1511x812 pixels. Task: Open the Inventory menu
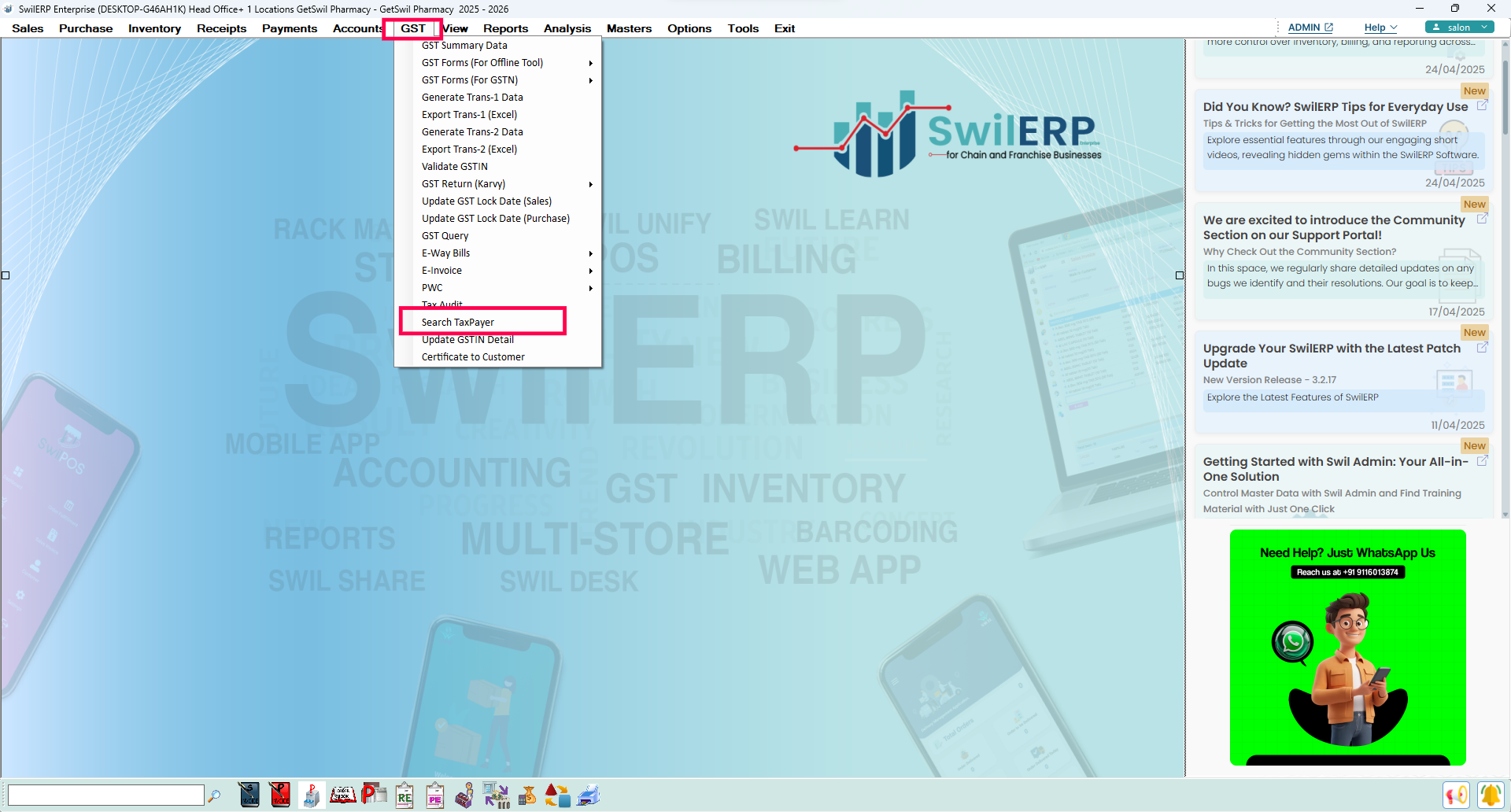click(154, 28)
